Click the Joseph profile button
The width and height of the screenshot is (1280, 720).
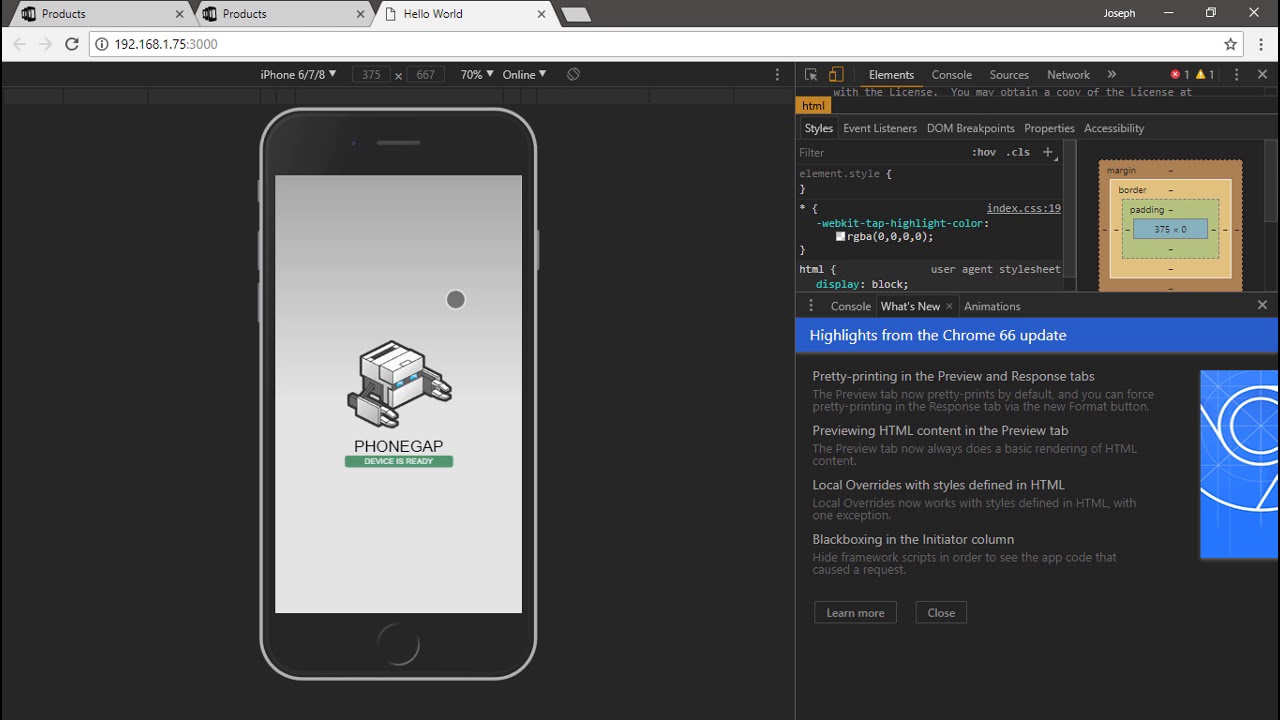coord(1119,14)
